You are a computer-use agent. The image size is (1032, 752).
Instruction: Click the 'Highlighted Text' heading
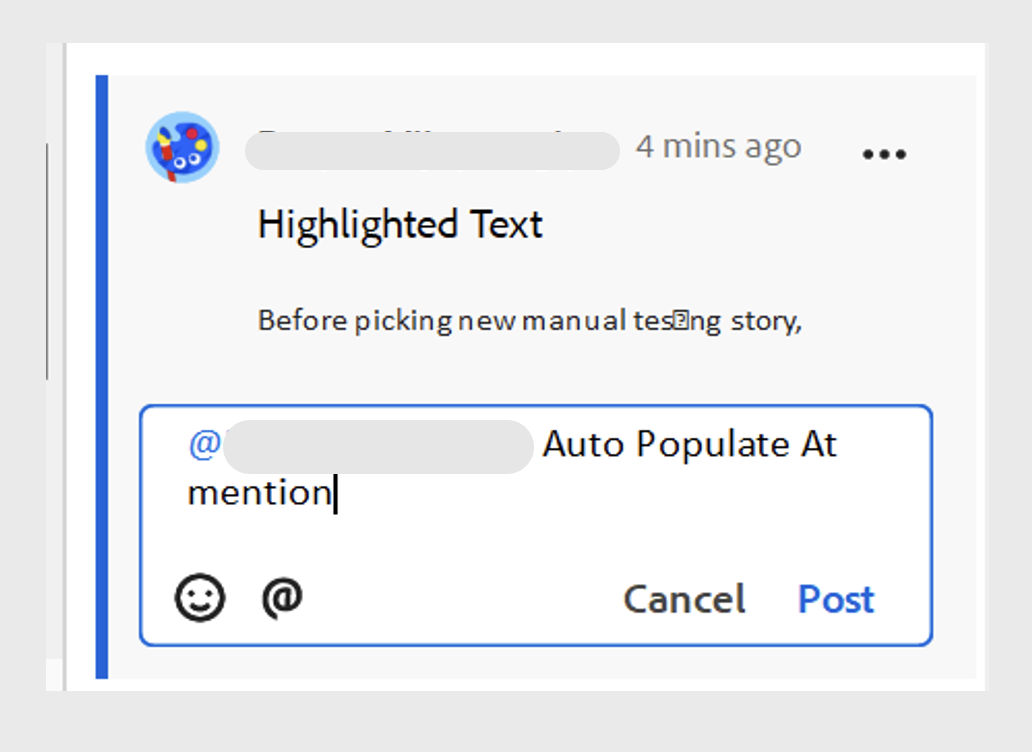(399, 224)
